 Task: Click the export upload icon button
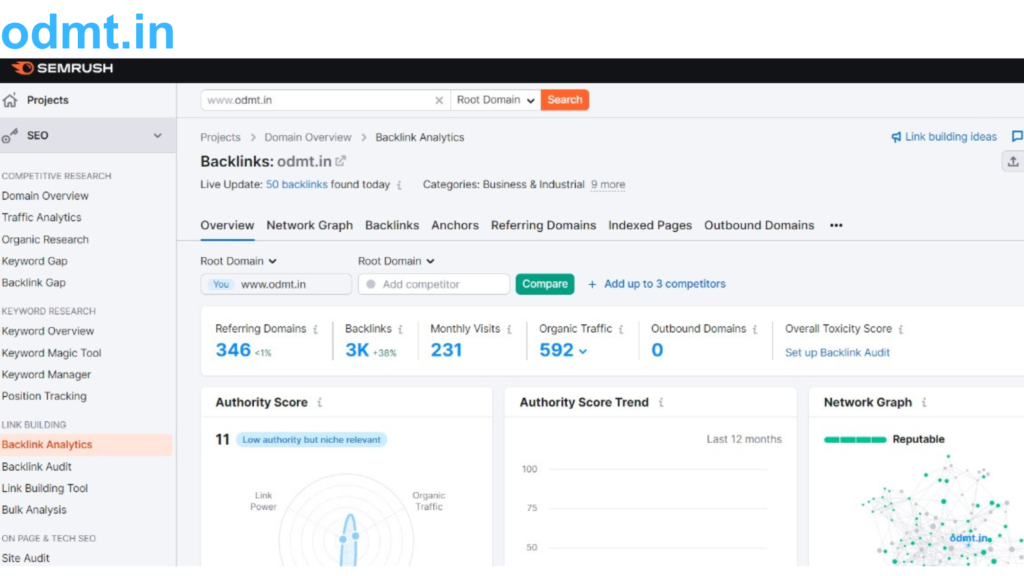click(x=1013, y=161)
